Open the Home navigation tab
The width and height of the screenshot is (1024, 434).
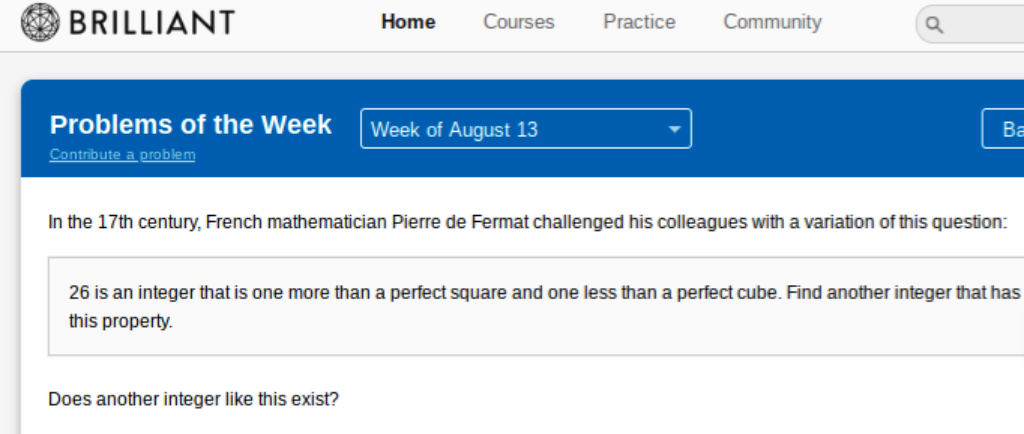click(408, 22)
